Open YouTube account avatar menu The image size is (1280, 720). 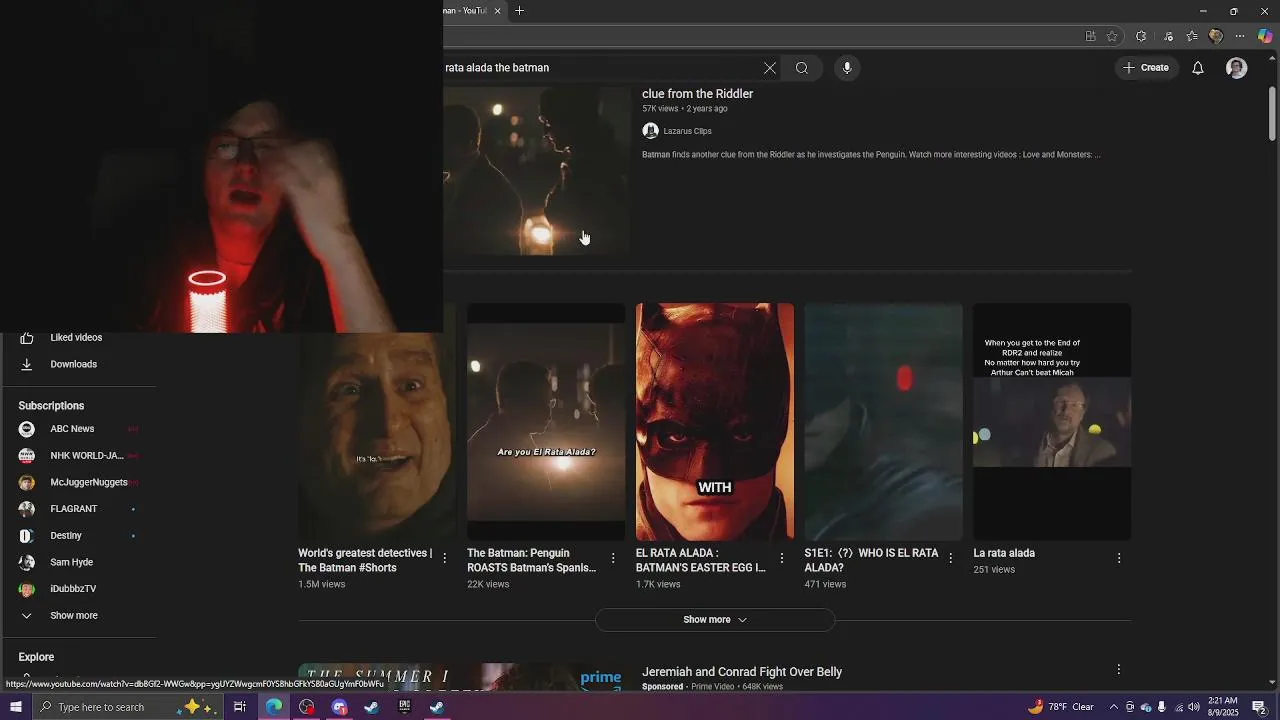click(x=1237, y=68)
